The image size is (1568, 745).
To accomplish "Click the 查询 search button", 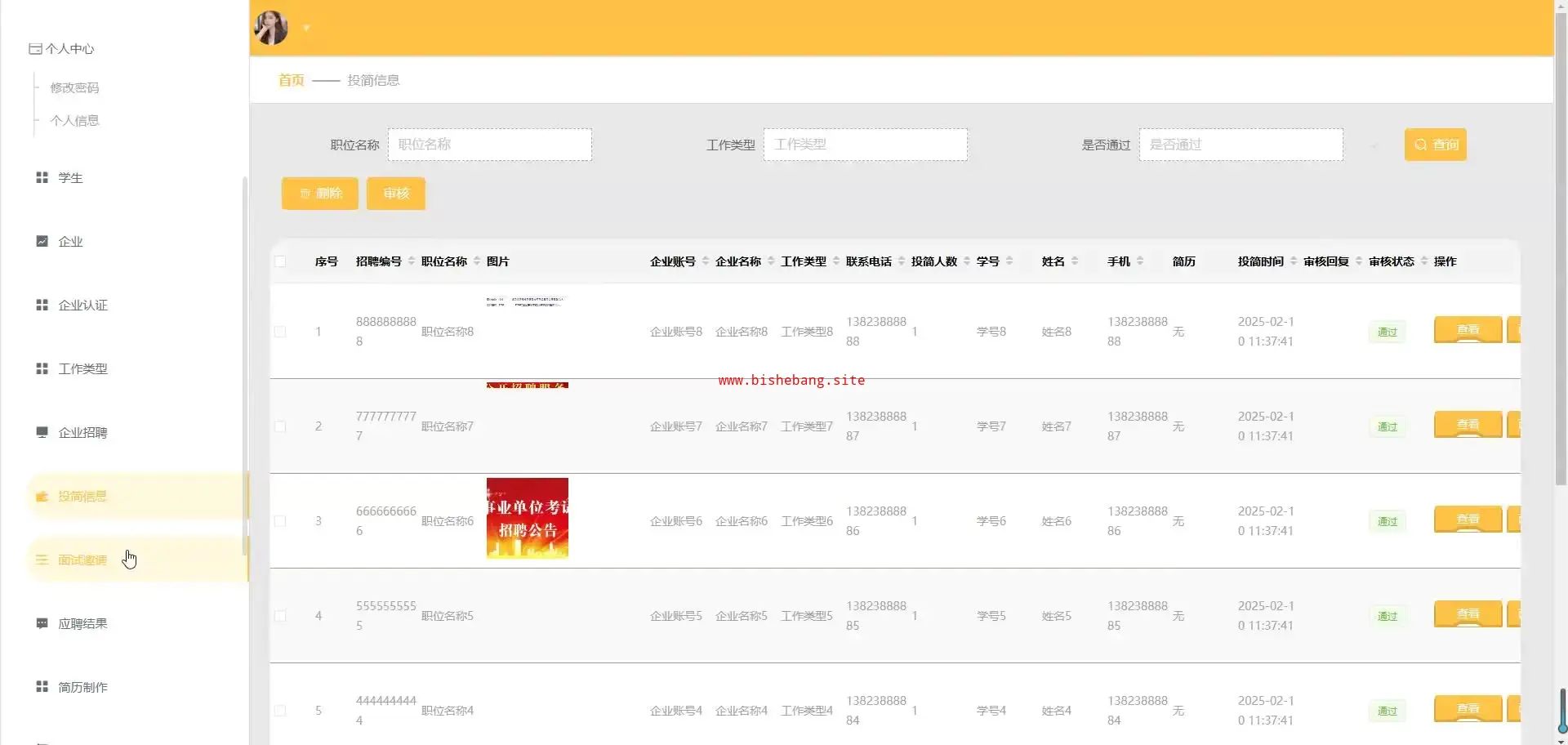I will [x=1435, y=145].
